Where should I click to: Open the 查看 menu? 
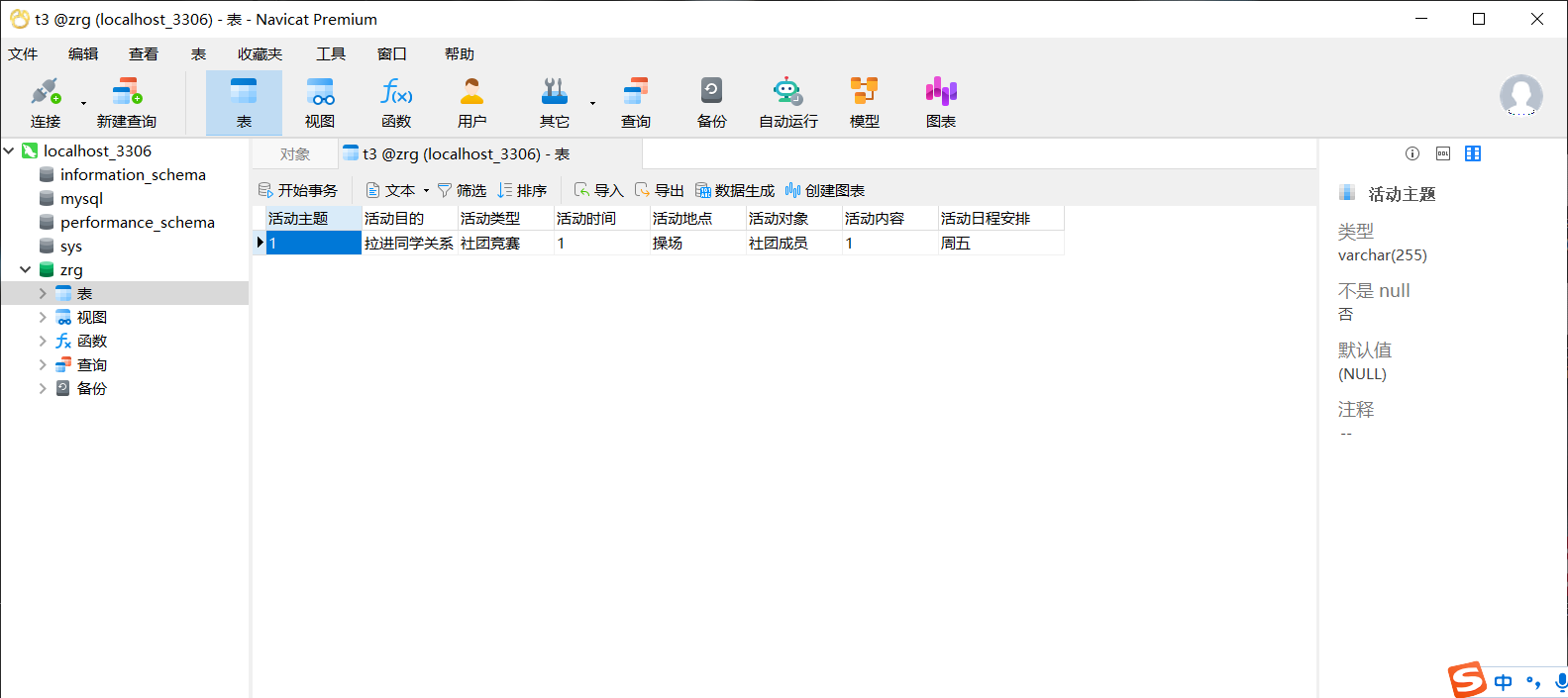(144, 53)
